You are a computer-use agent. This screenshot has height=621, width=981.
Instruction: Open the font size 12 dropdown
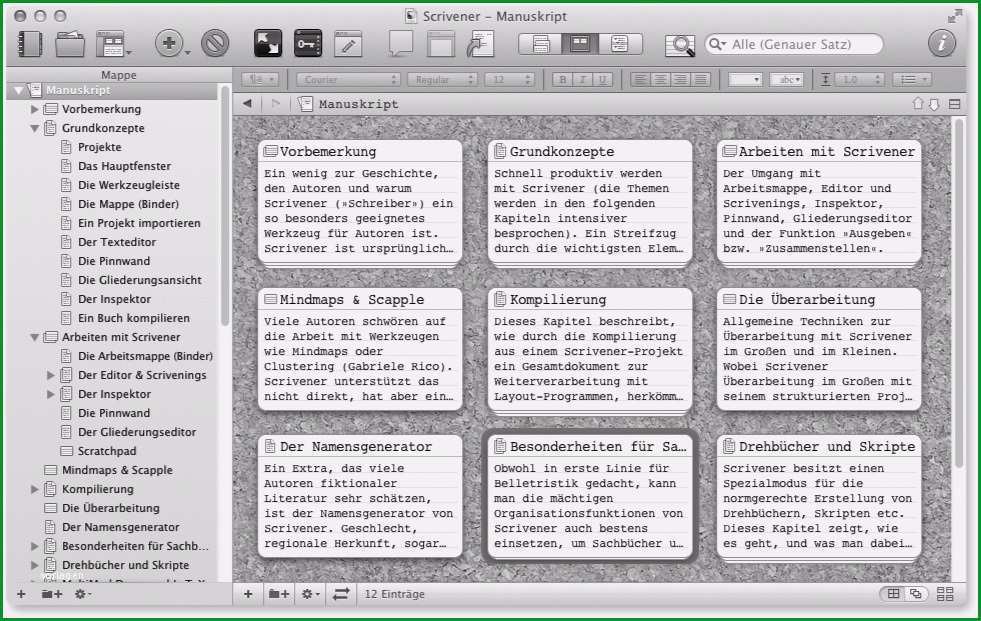509,79
